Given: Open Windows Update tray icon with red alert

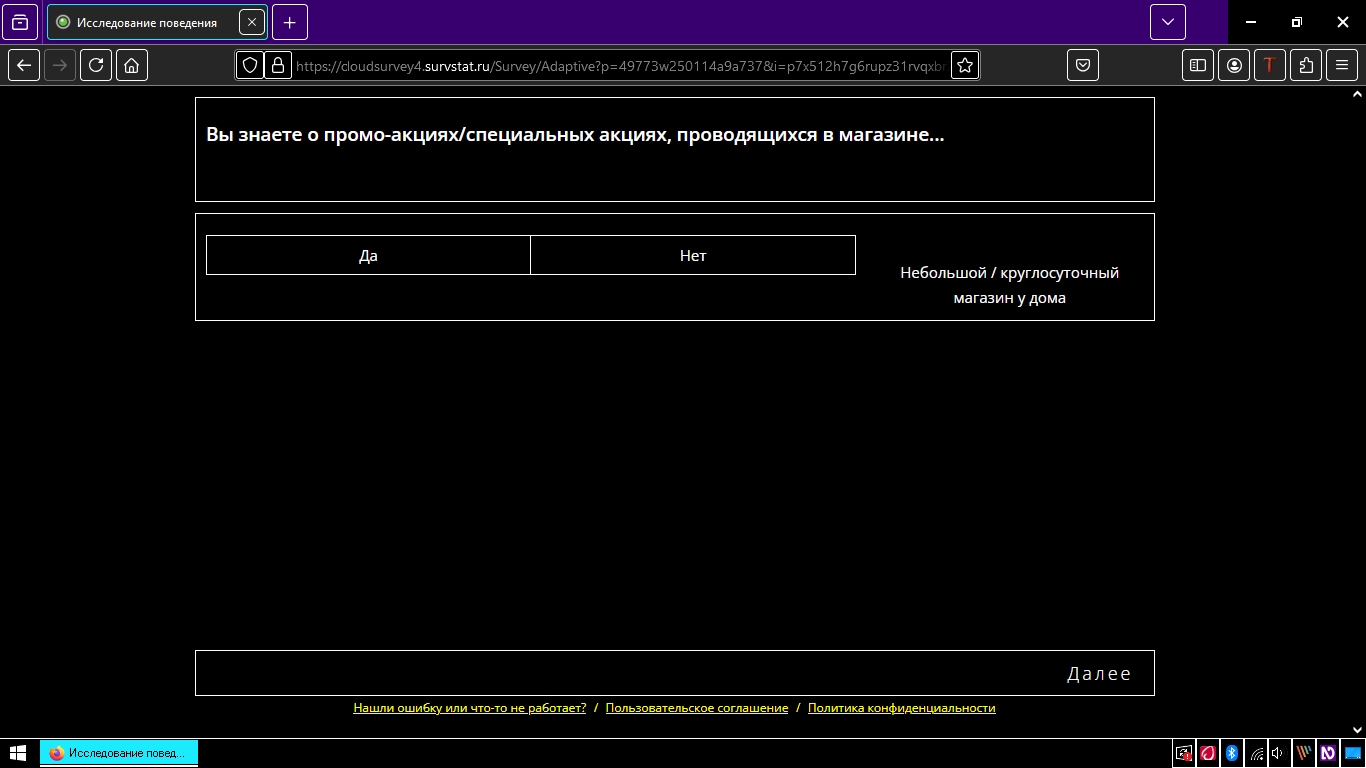Looking at the screenshot, I should pos(1184,753).
